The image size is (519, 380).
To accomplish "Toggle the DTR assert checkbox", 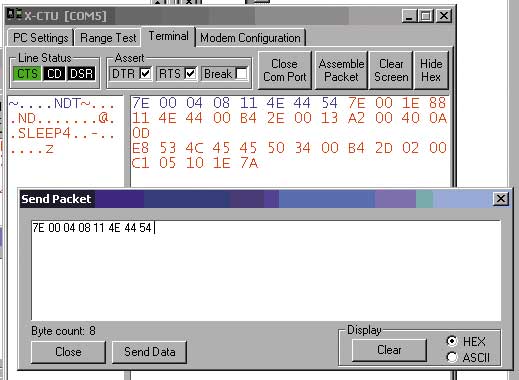I will click(x=145, y=73).
